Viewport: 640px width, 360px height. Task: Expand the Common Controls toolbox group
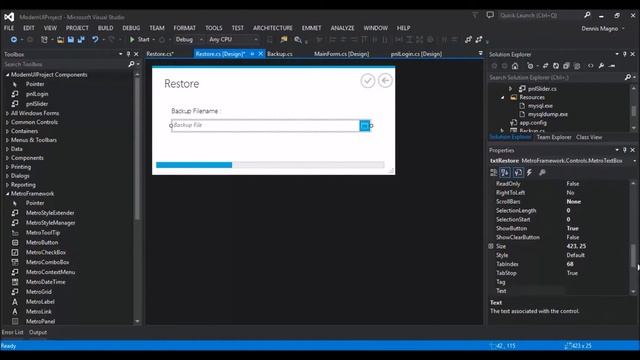tap(7, 122)
